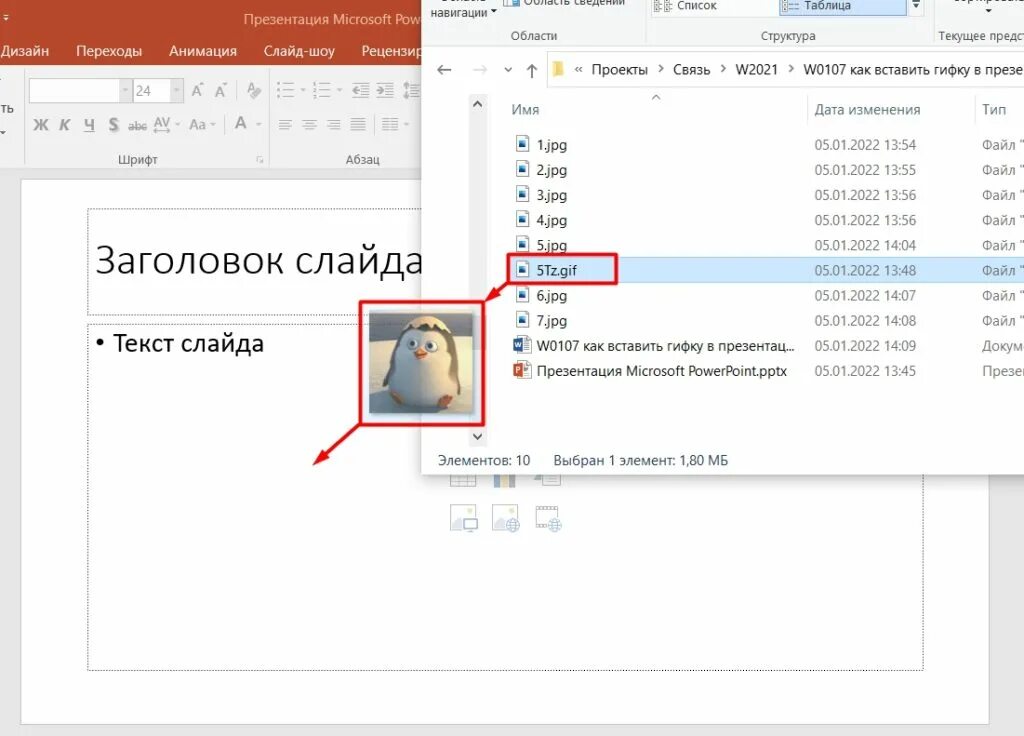
Task: Open the font size dropdown arrow
Action: click(176, 91)
